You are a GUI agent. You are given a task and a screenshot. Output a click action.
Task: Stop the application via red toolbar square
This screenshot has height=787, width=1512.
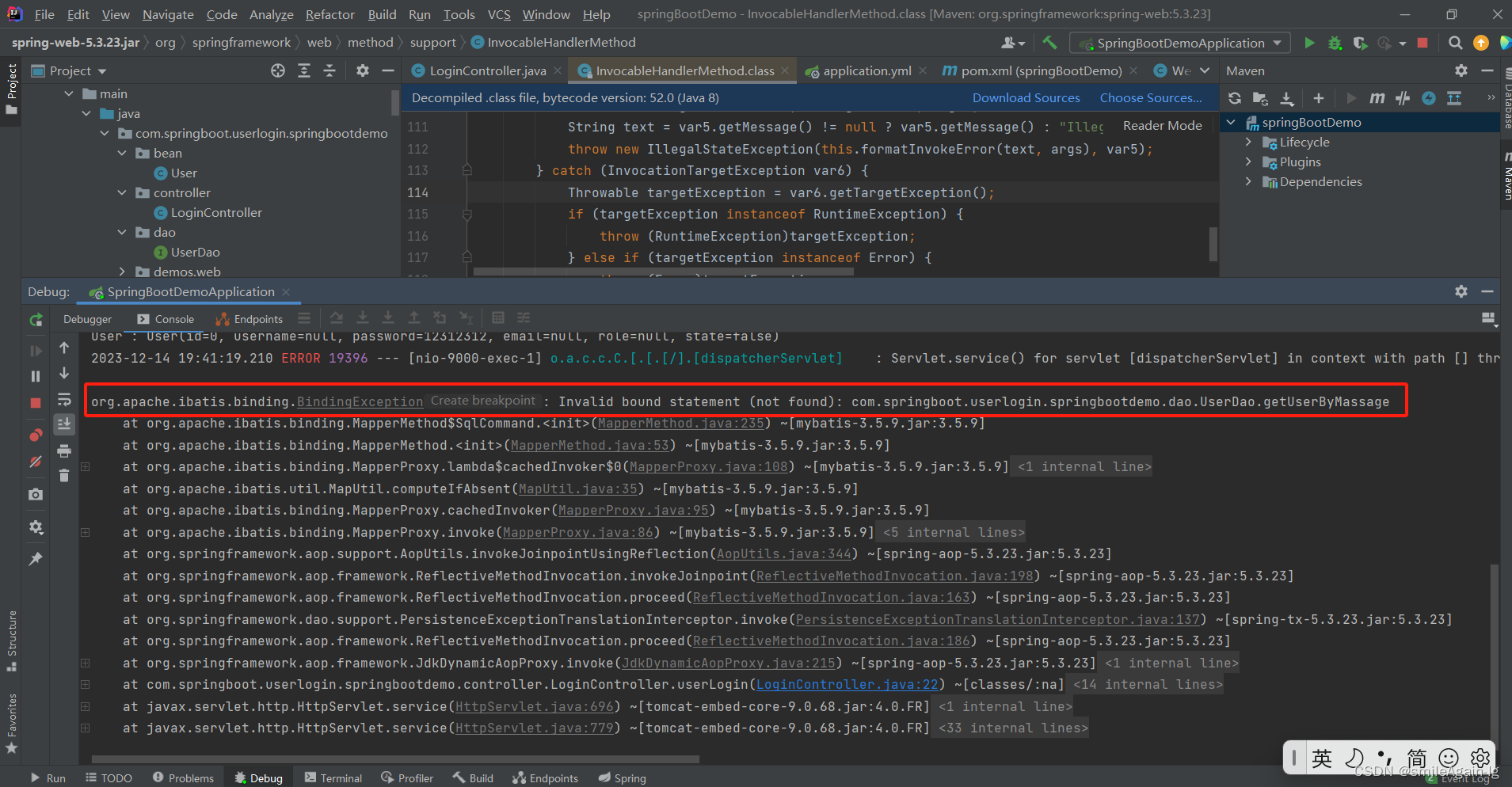pyautogui.click(x=1422, y=43)
